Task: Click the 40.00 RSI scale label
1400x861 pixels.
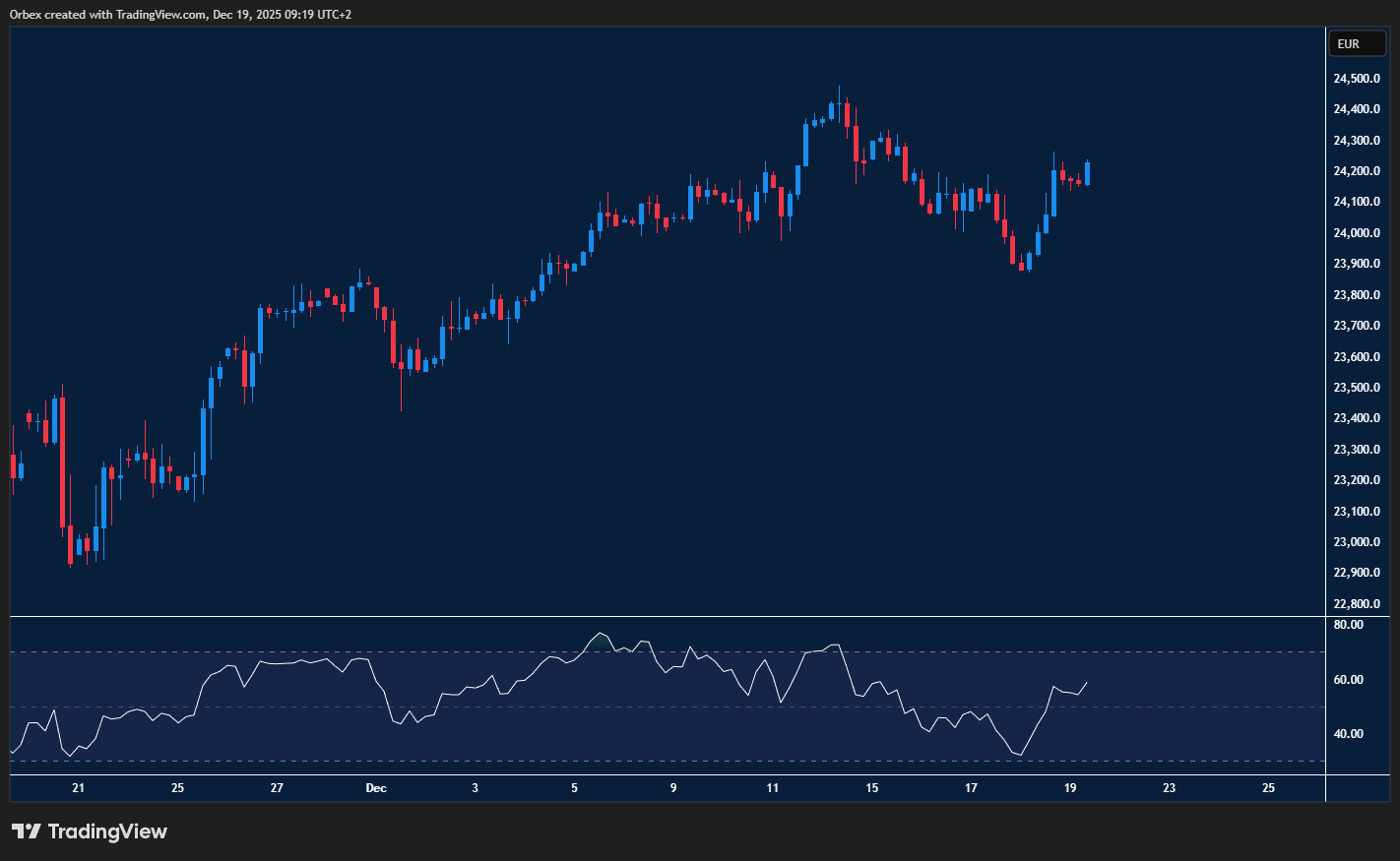Action: pos(1348,734)
